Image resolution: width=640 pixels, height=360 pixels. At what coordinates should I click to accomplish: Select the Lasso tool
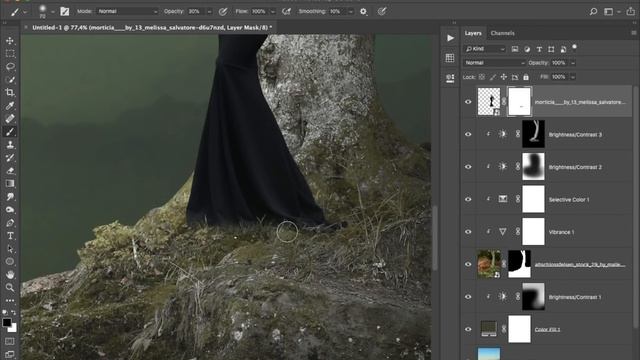coord(10,67)
